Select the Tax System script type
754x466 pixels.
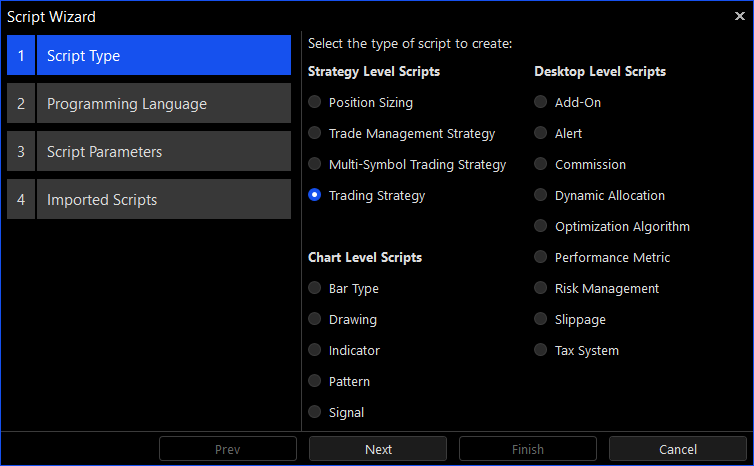pyautogui.click(x=541, y=350)
